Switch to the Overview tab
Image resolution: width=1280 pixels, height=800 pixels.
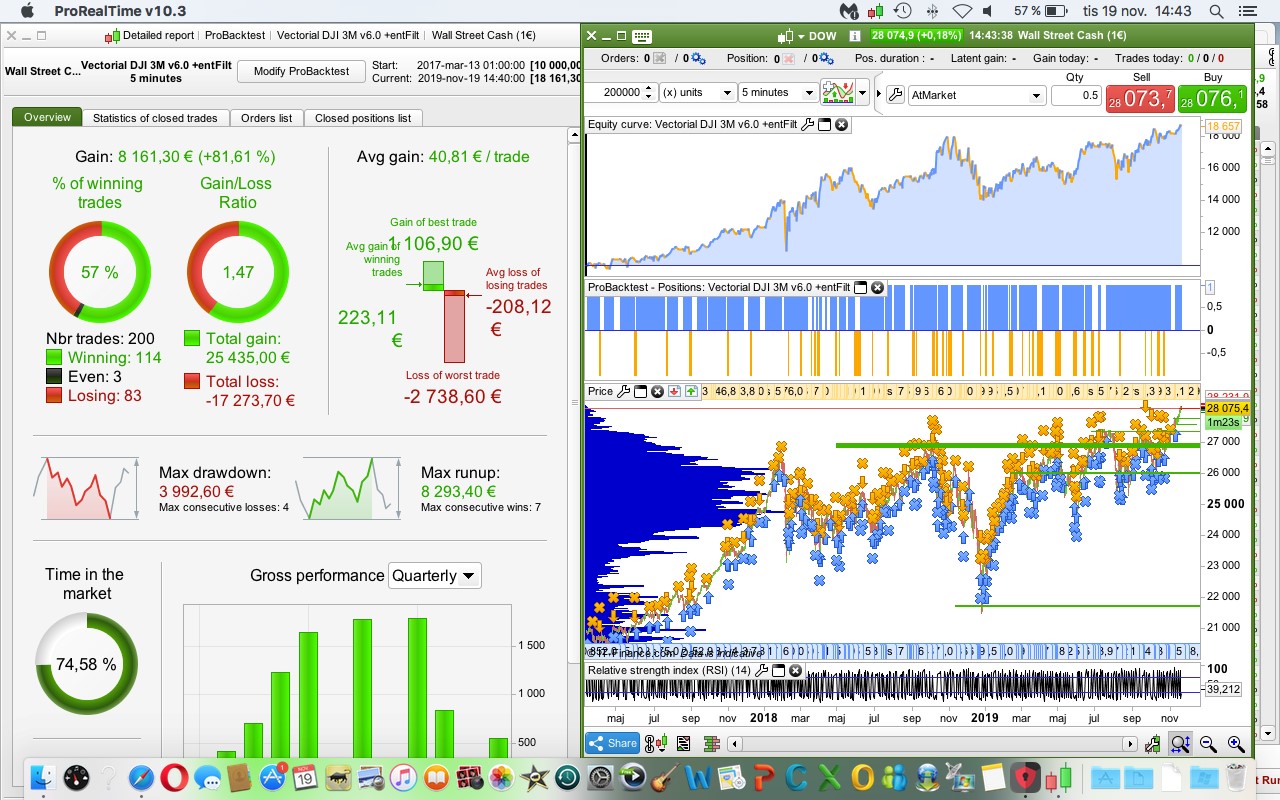tap(47, 118)
